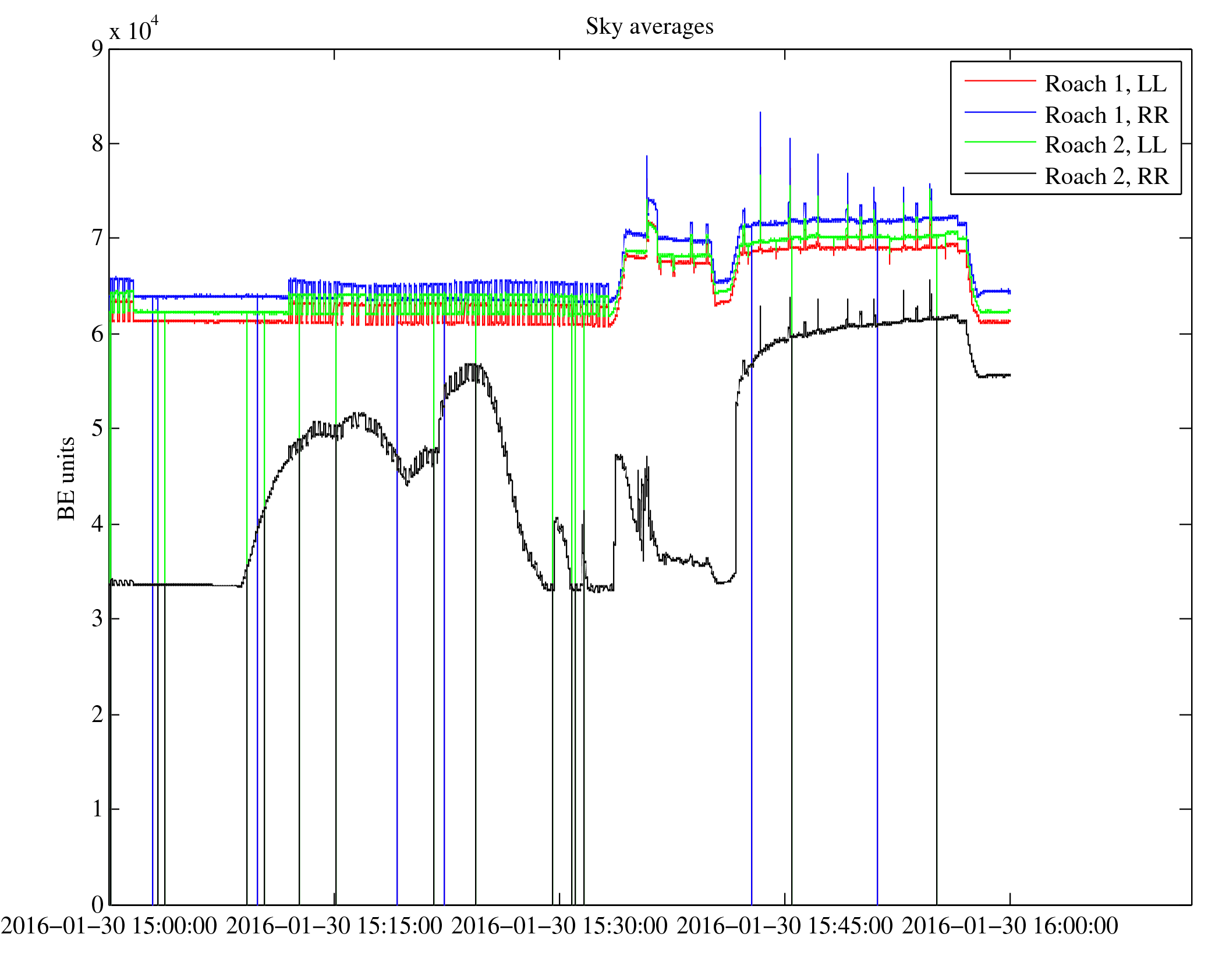Click the y-axis tick label 5
The image size is (1208, 980).
97,429
